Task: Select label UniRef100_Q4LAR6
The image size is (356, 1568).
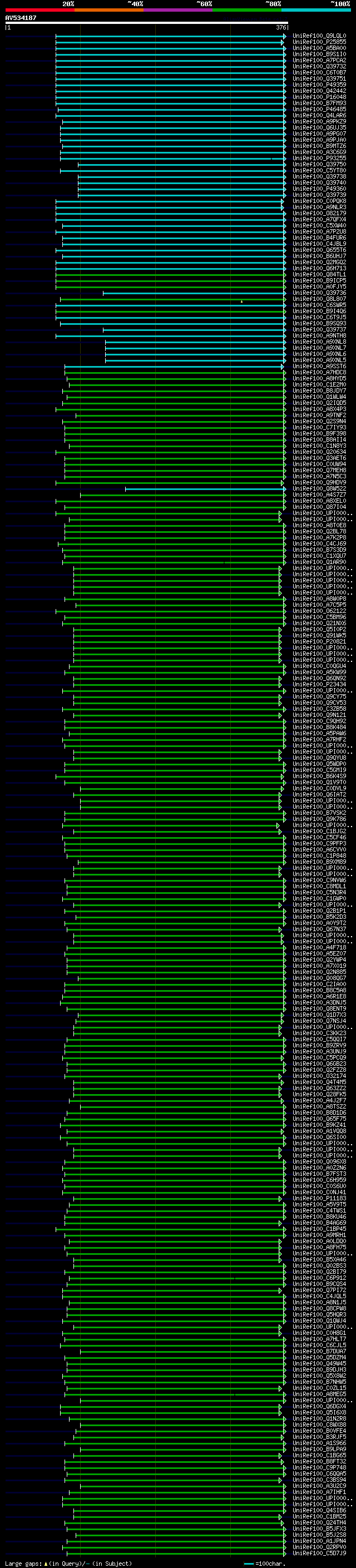Action: (319, 115)
